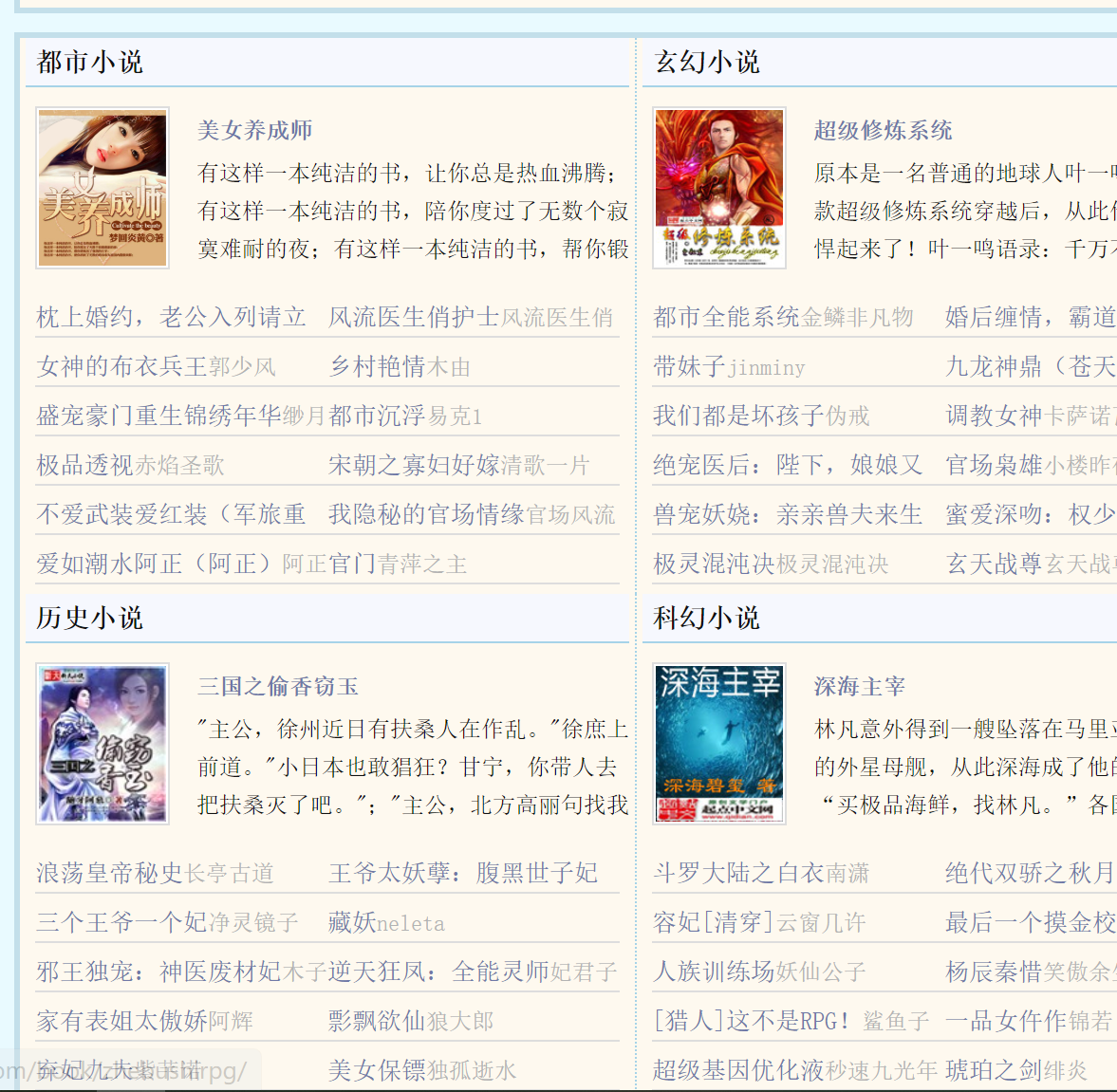The height and width of the screenshot is (1092, 1117).
Task: Open novel 藏妖 by neleta
Action: [x=352, y=922]
